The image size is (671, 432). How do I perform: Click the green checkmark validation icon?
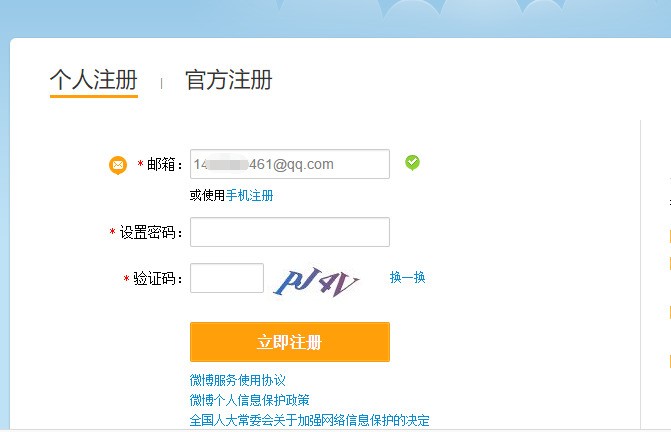click(413, 163)
